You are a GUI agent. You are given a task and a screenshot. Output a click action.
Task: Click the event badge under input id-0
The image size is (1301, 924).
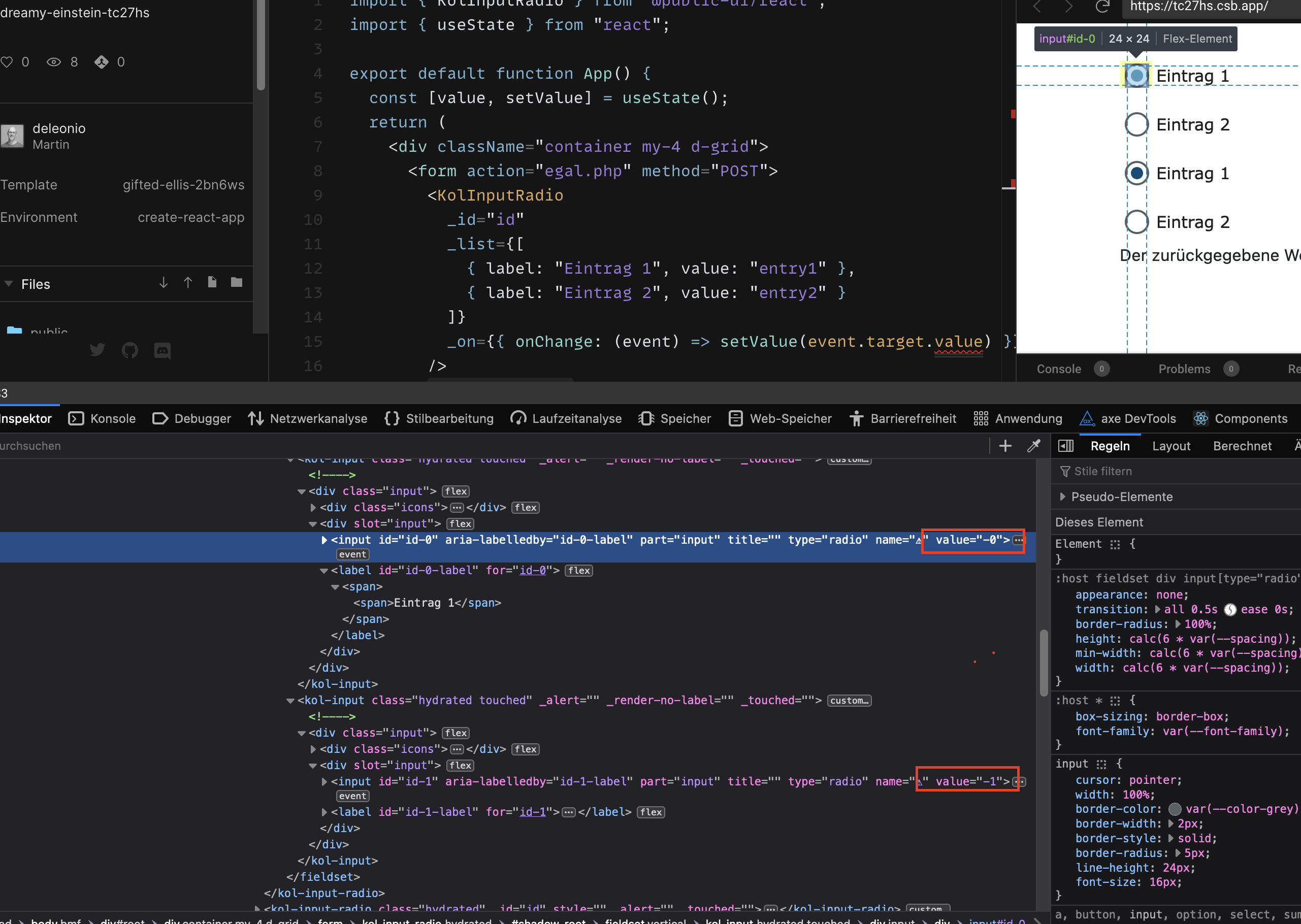pyautogui.click(x=353, y=554)
